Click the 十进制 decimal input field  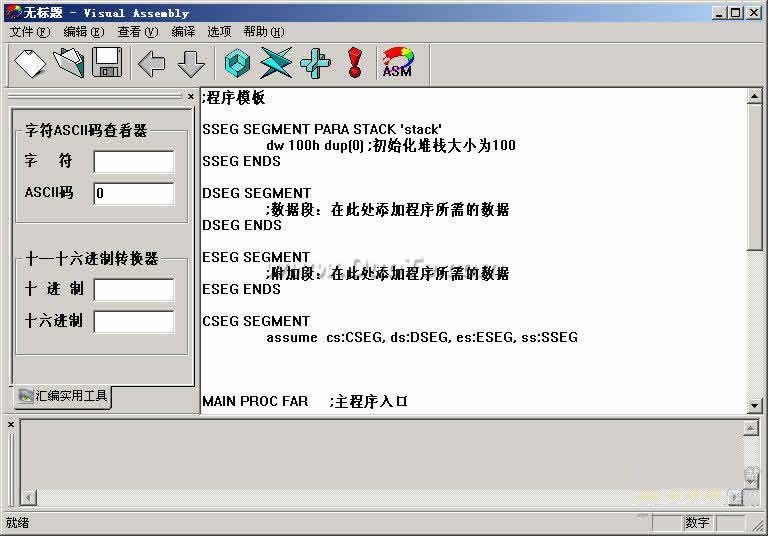coord(133,290)
